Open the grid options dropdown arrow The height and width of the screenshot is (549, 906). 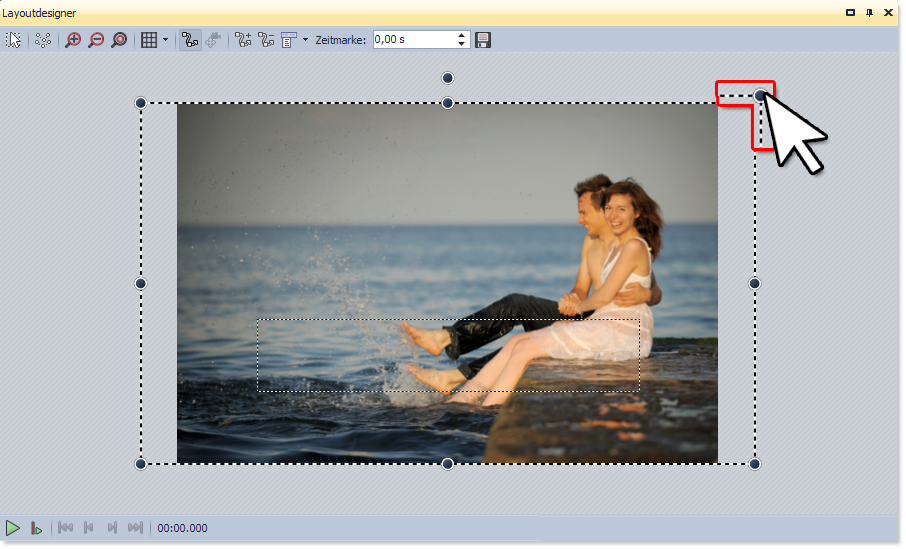tap(165, 40)
